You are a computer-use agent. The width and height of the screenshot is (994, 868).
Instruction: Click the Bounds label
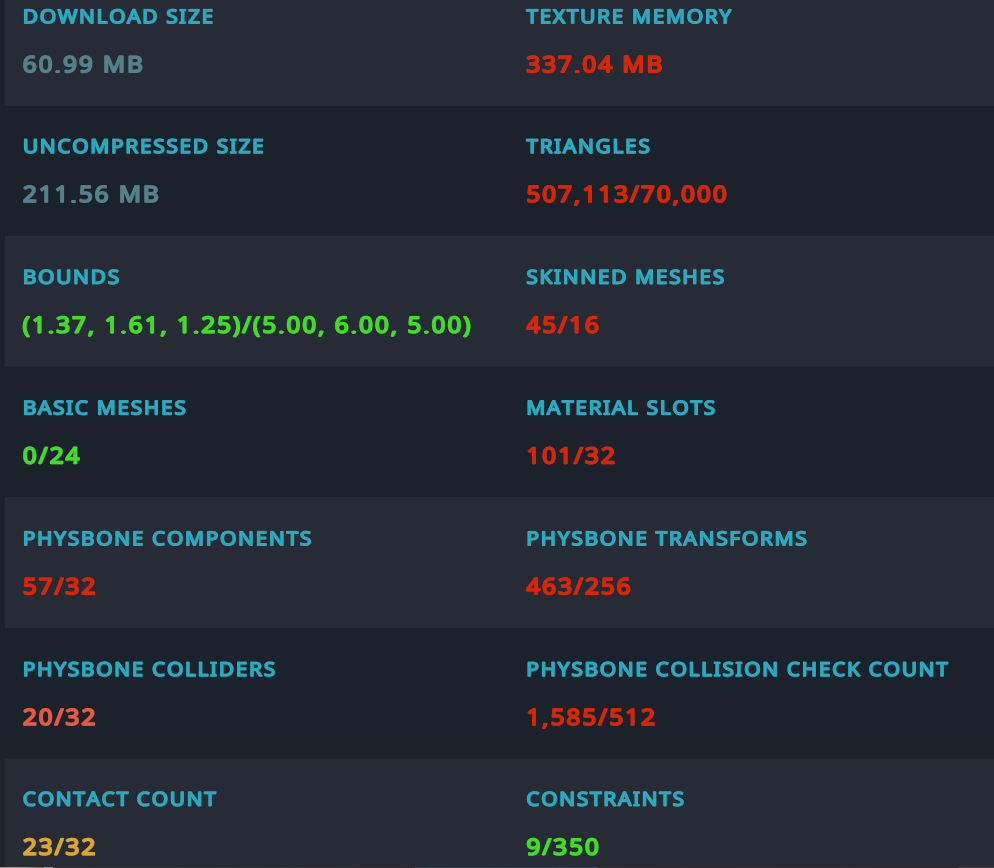(x=71, y=277)
